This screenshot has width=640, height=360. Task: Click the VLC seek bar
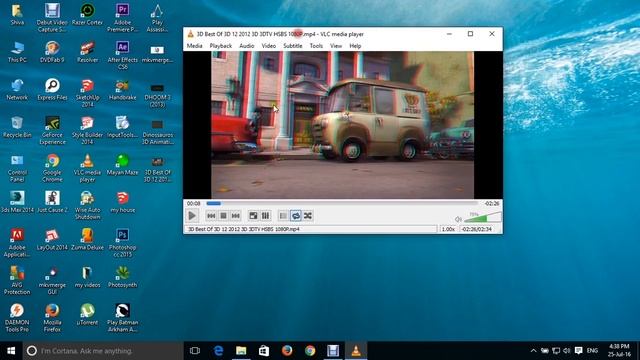tap(342, 203)
